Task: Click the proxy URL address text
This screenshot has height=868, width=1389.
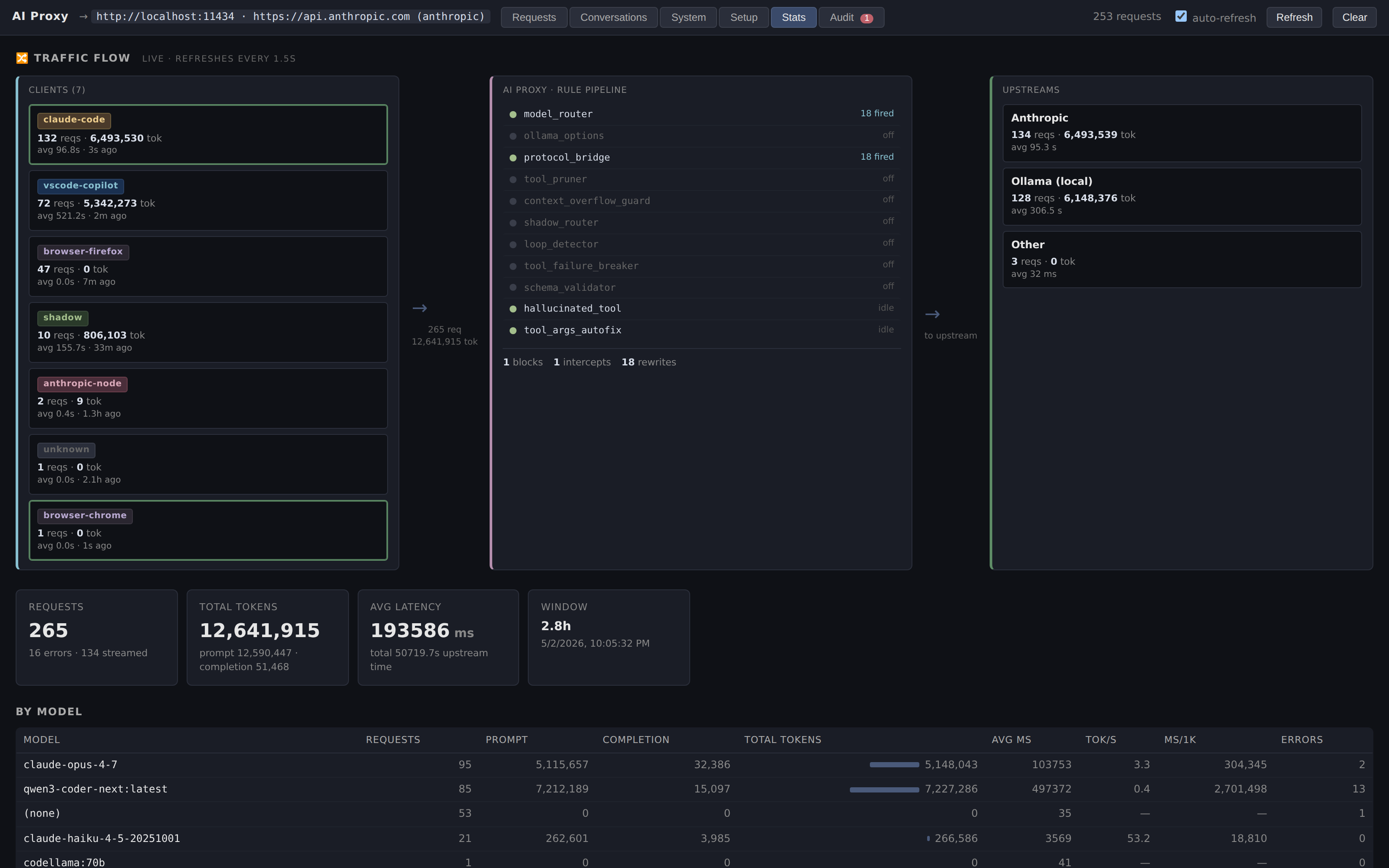Action: [290, 16]
